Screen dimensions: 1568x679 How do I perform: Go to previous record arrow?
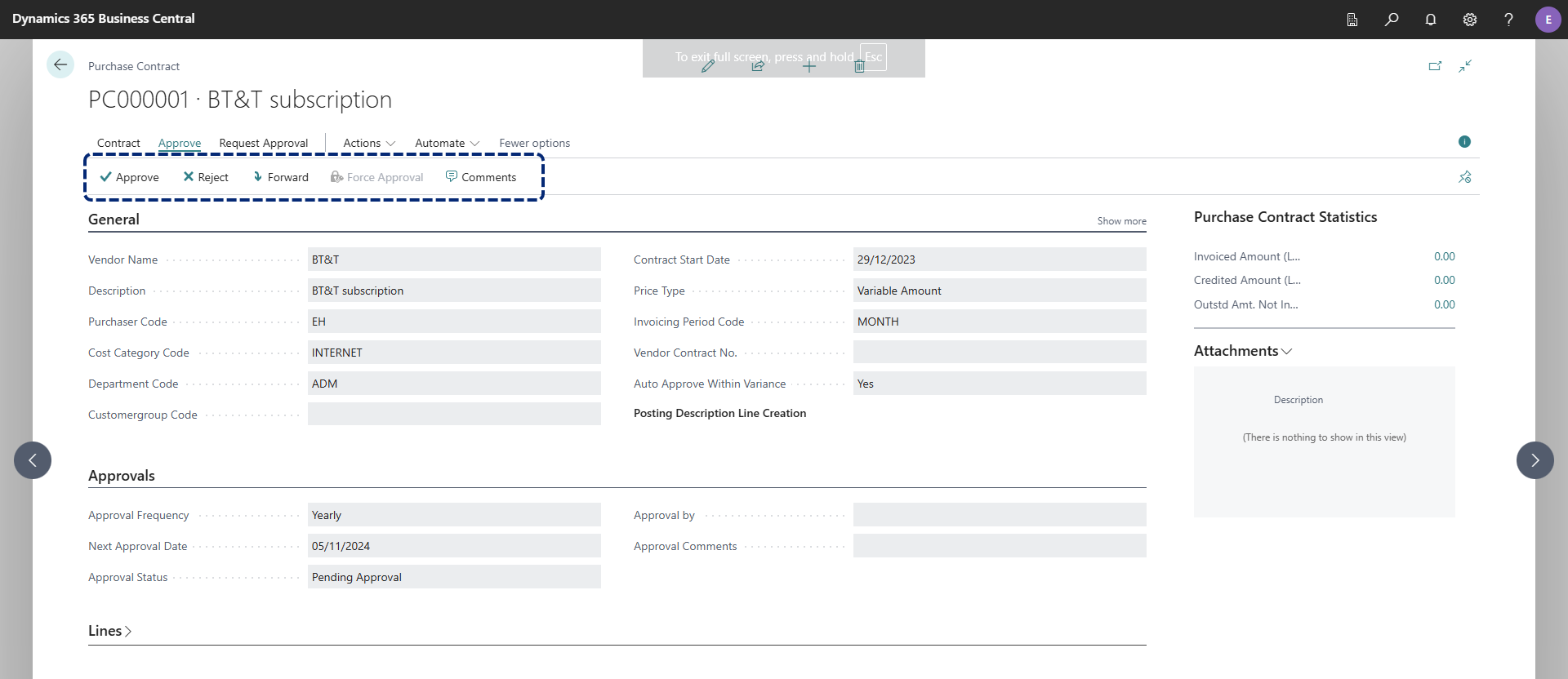[33, 460]
